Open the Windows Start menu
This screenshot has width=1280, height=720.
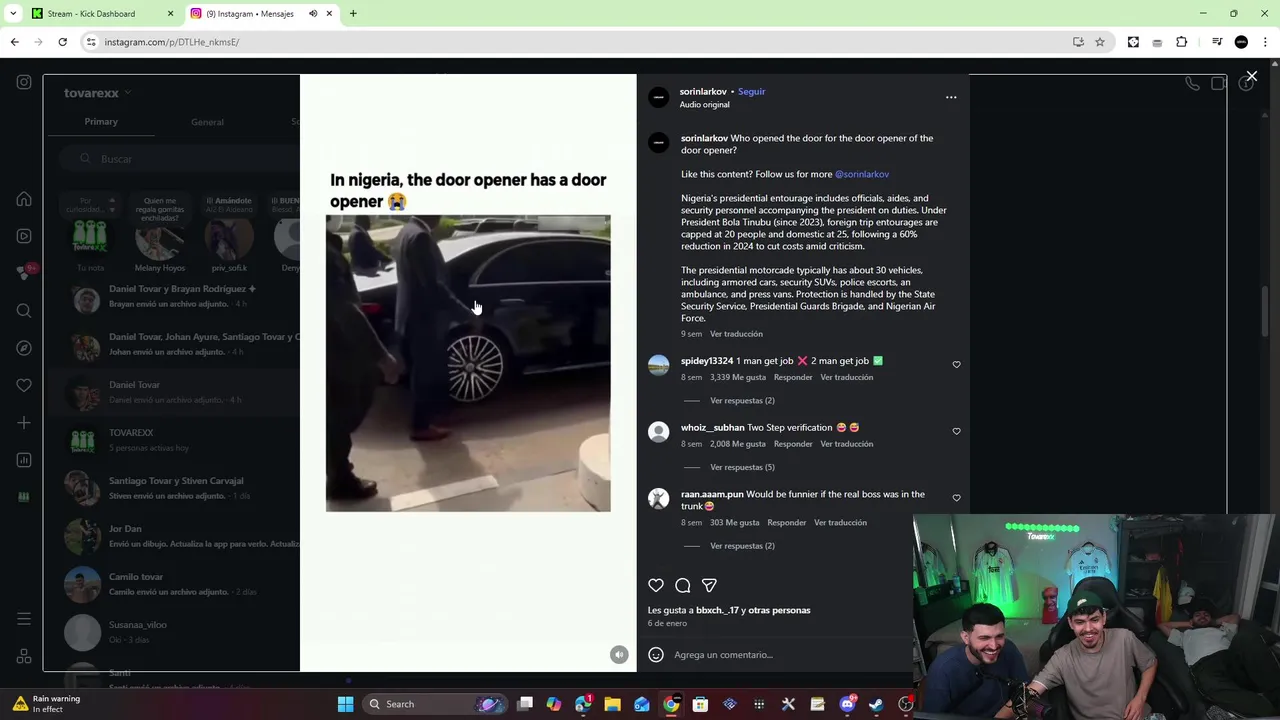[x=345, y=704]
